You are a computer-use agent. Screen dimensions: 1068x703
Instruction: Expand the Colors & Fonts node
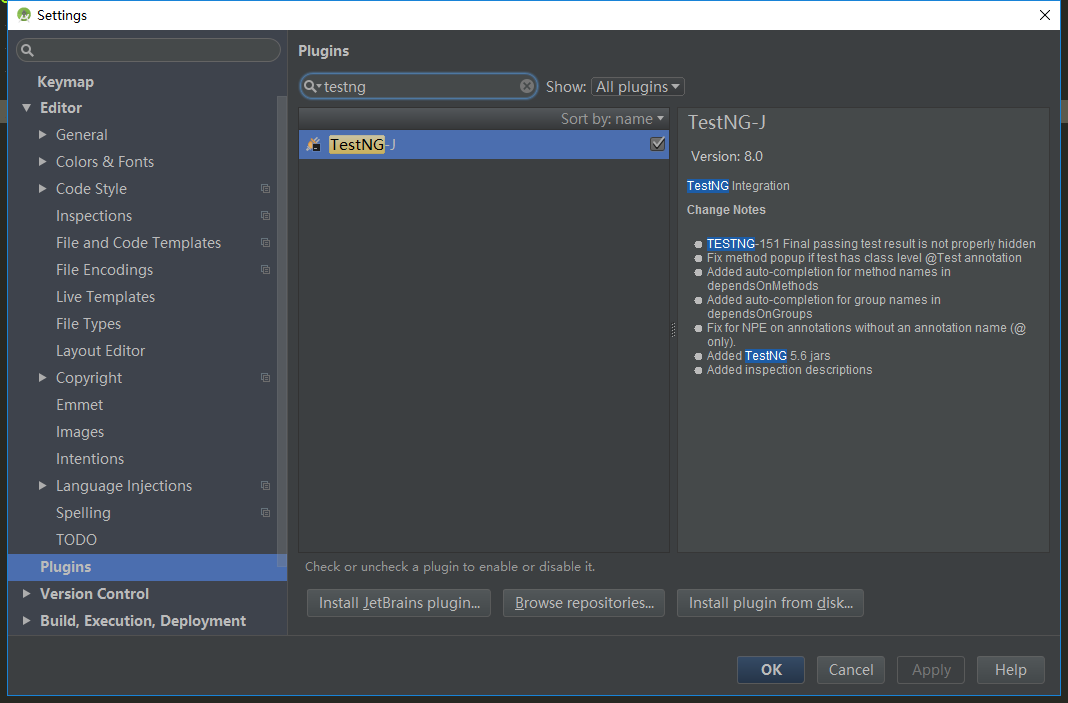[x=42, y=161]
